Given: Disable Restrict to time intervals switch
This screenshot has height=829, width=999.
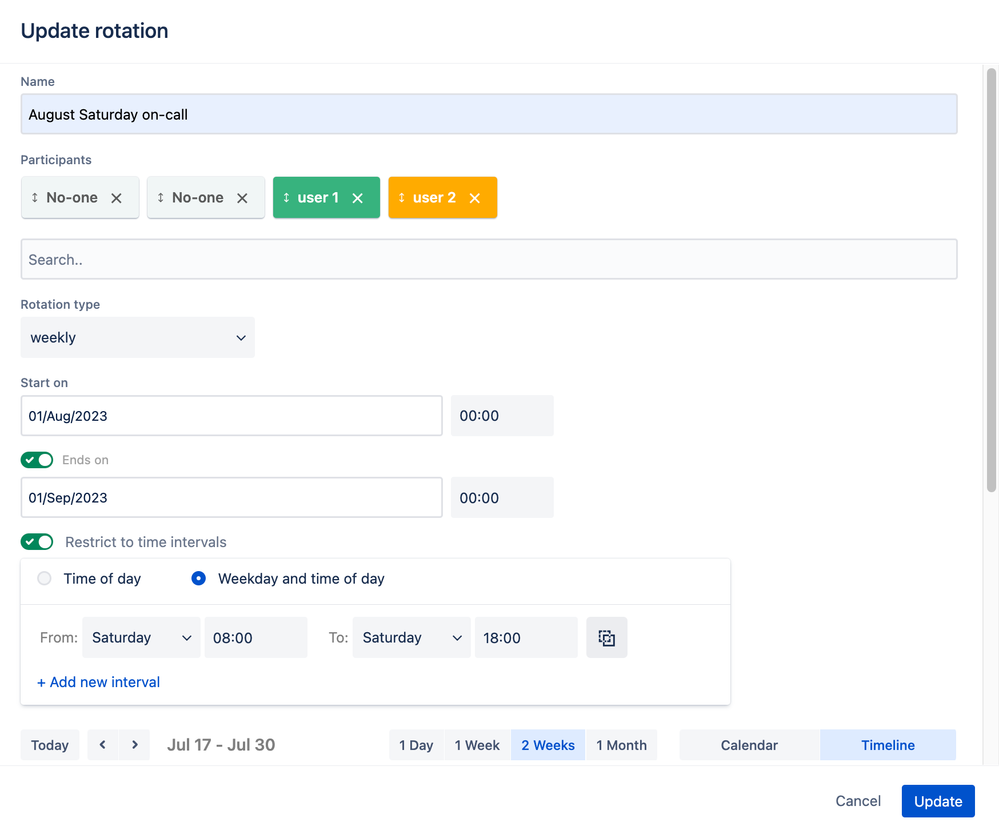Looking at the screenshot, I should [37, 542].
